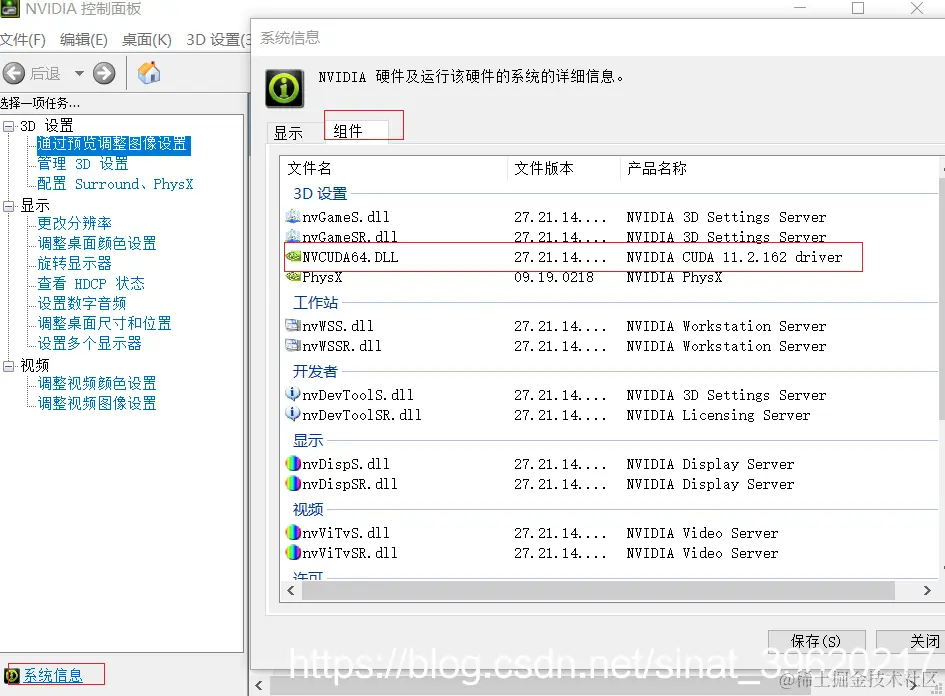Click the component list scroll left arrow
This screenshot has height=696, width=945.
click(x=291, y=591)
